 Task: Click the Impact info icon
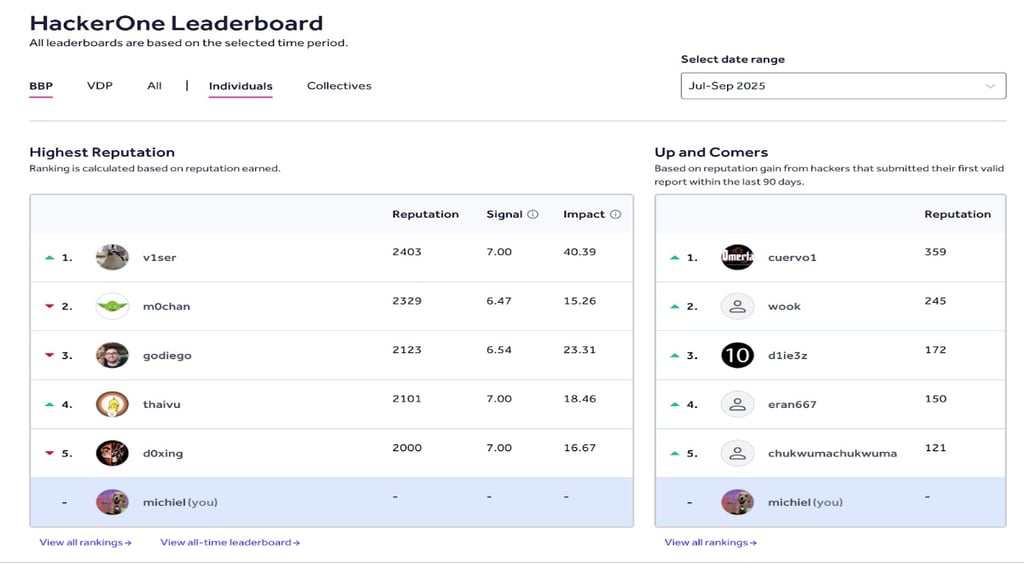(615, 214)
